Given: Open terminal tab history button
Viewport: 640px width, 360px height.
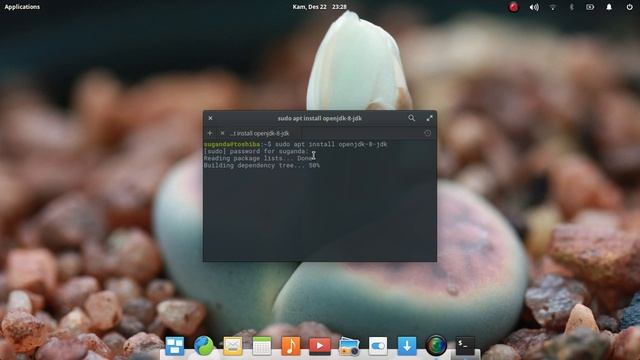Looking at the screenshot, I should point(427,133).
